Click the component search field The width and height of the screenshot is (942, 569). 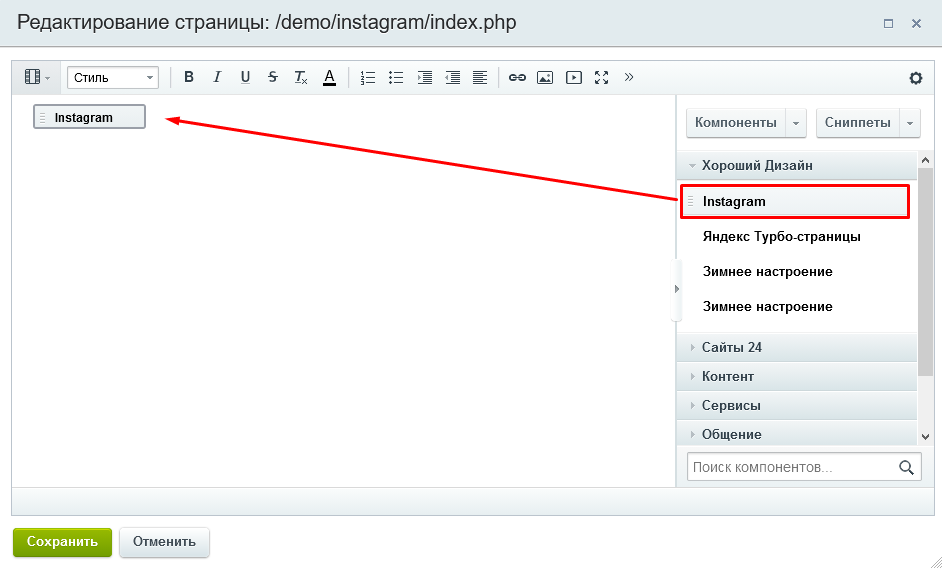point(790,467)
